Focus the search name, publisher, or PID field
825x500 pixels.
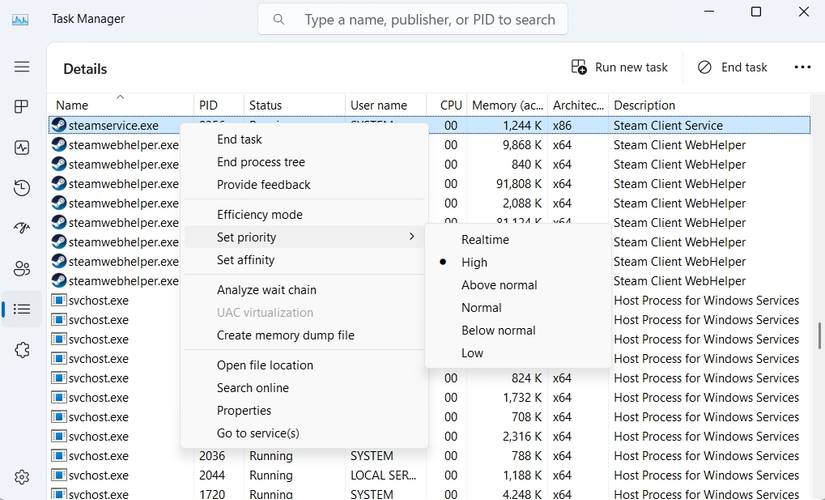(412, 19)
